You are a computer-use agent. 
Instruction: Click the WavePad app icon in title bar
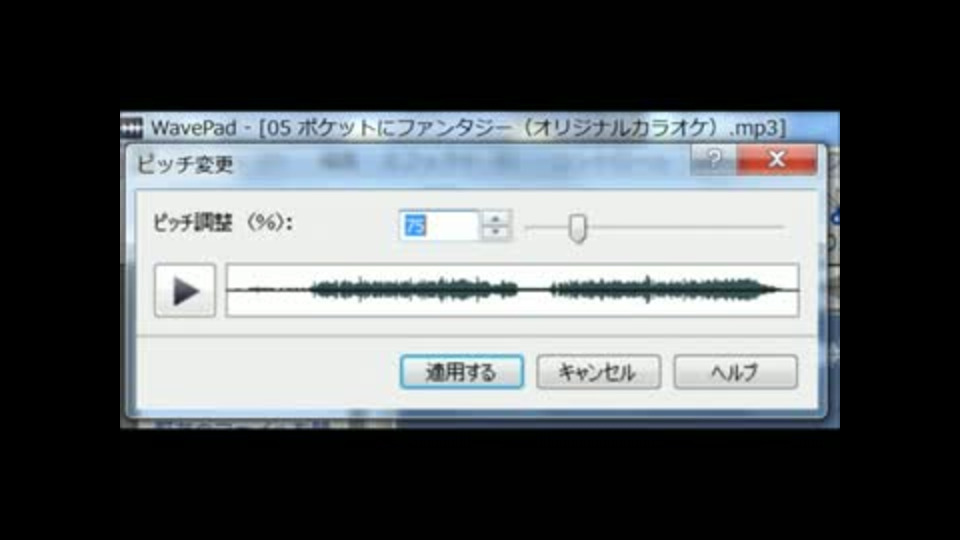(x=132, y=128)
